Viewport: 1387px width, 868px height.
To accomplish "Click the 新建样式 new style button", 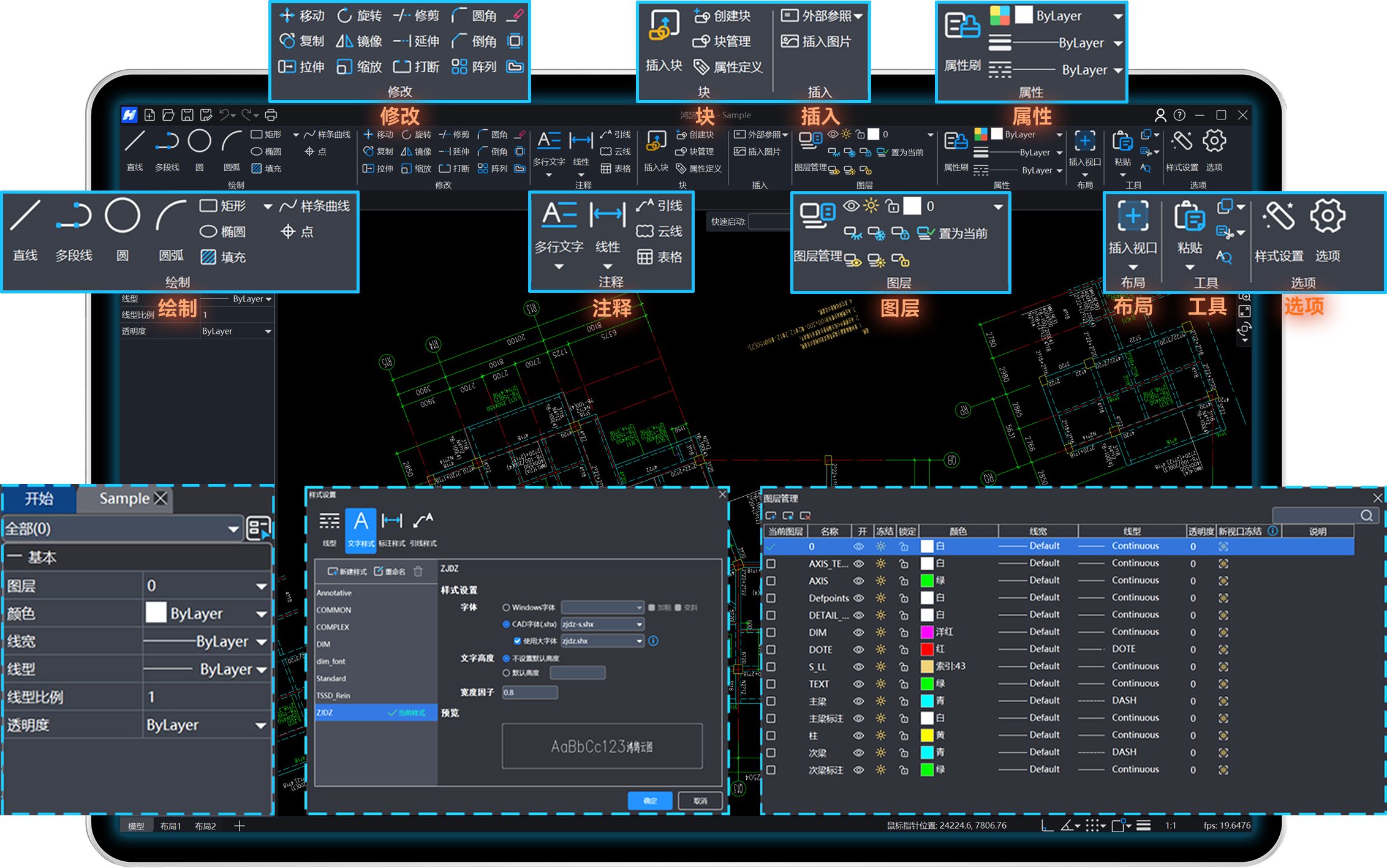I will [347, 572].
